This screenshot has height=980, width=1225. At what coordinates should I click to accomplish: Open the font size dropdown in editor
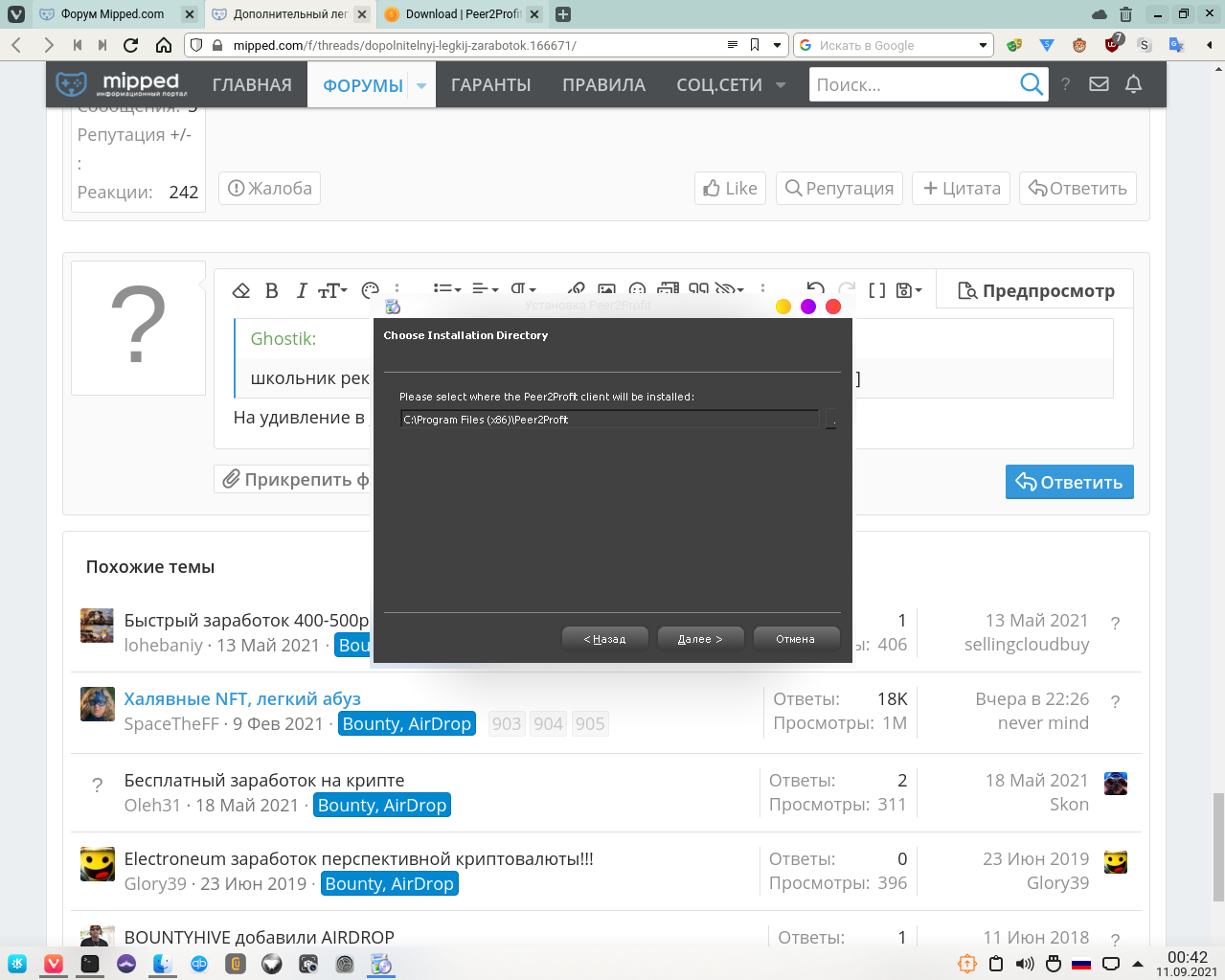tap(332, 290)
